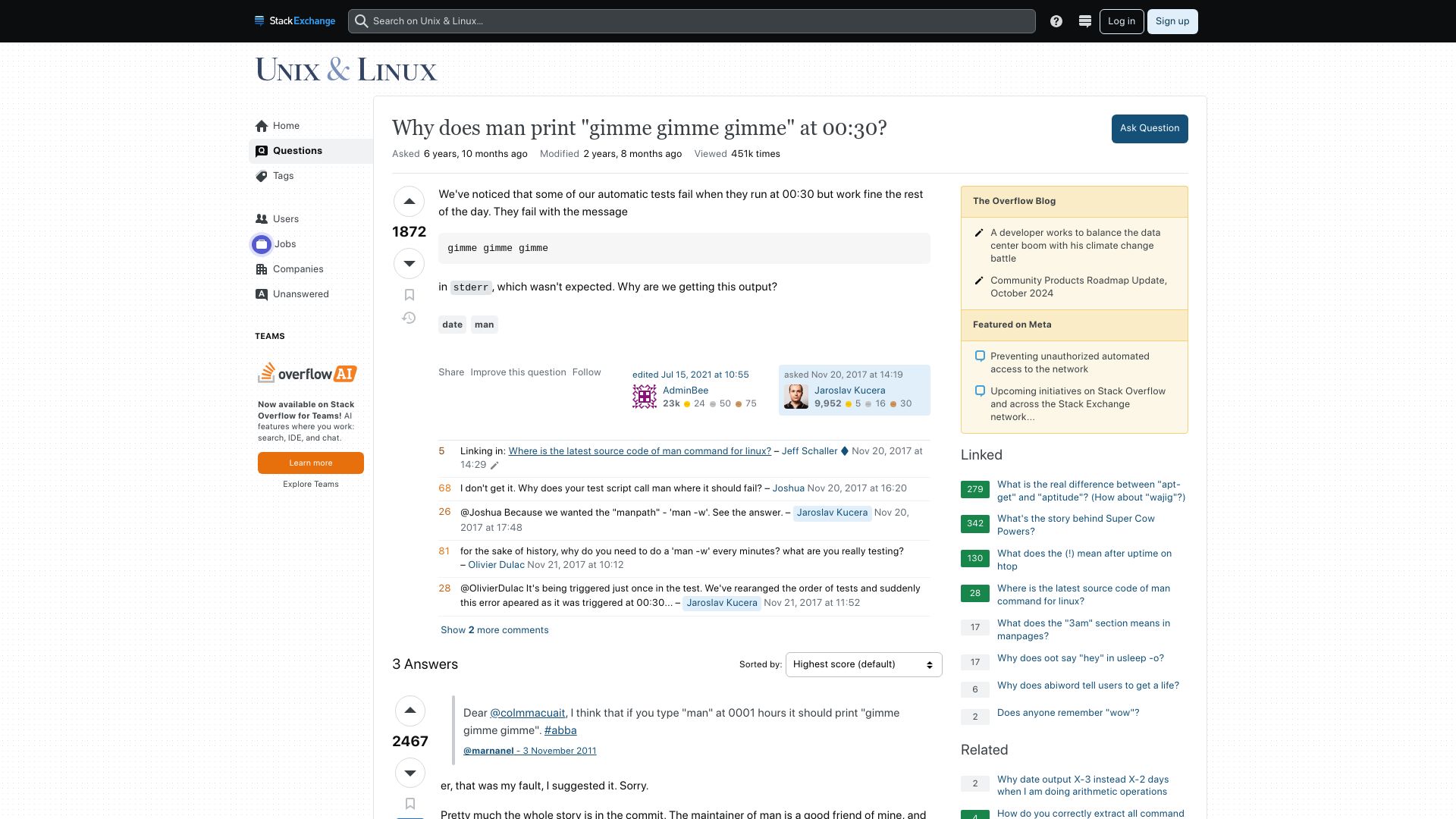Downvote the question with score 1872
This screenshot has width=1456, height=819.
tap(409, 264)
